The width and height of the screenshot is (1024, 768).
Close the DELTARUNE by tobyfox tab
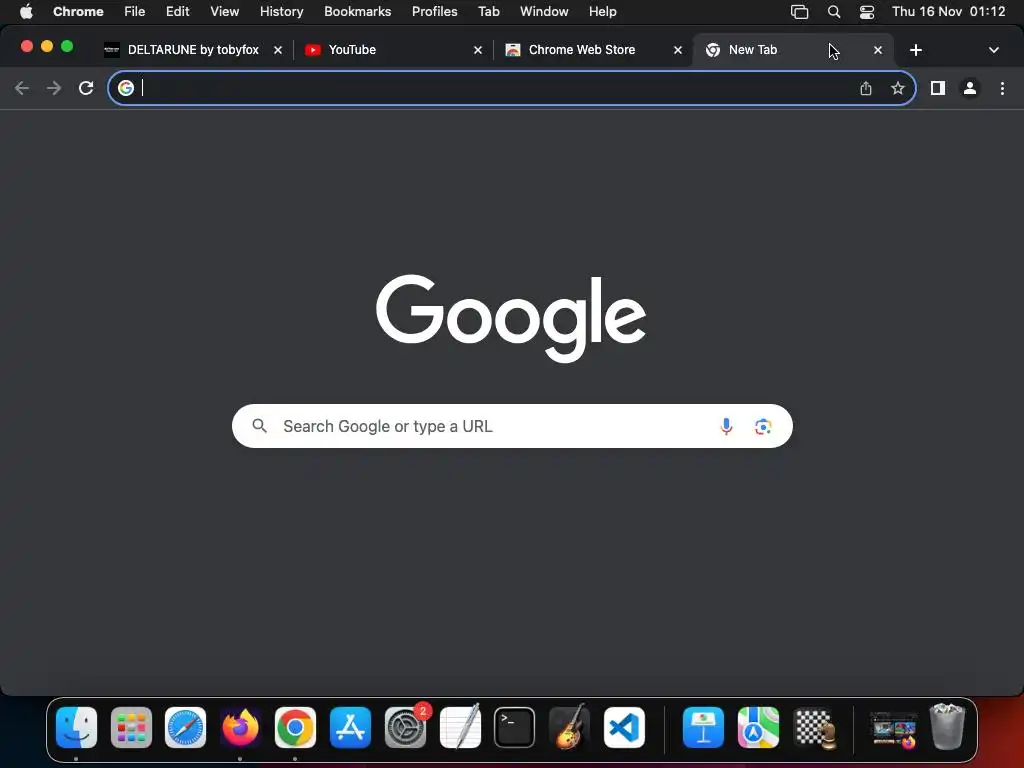[278, 50]
